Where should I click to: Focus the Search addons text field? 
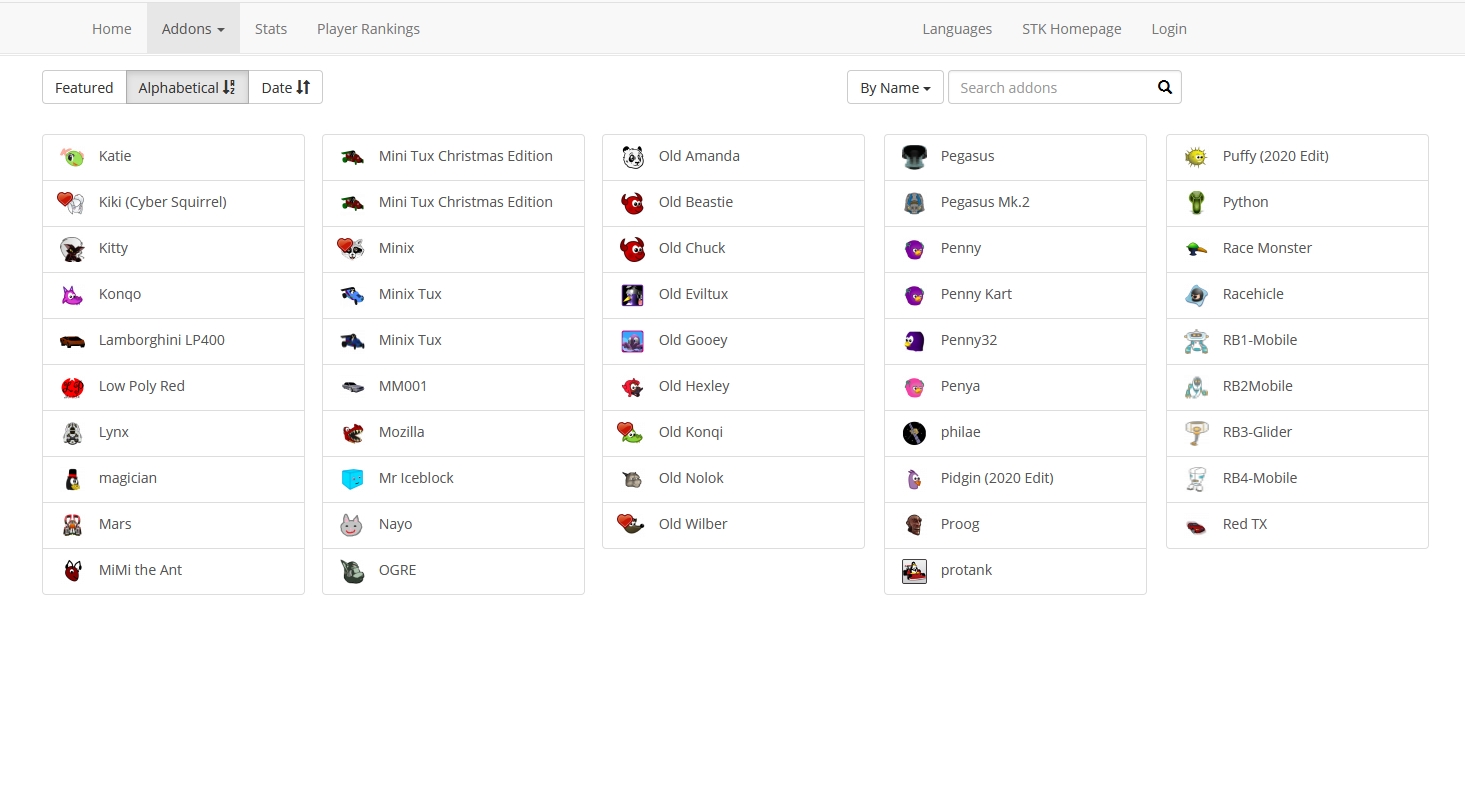pyautogui.click(x=1050, y=87)
